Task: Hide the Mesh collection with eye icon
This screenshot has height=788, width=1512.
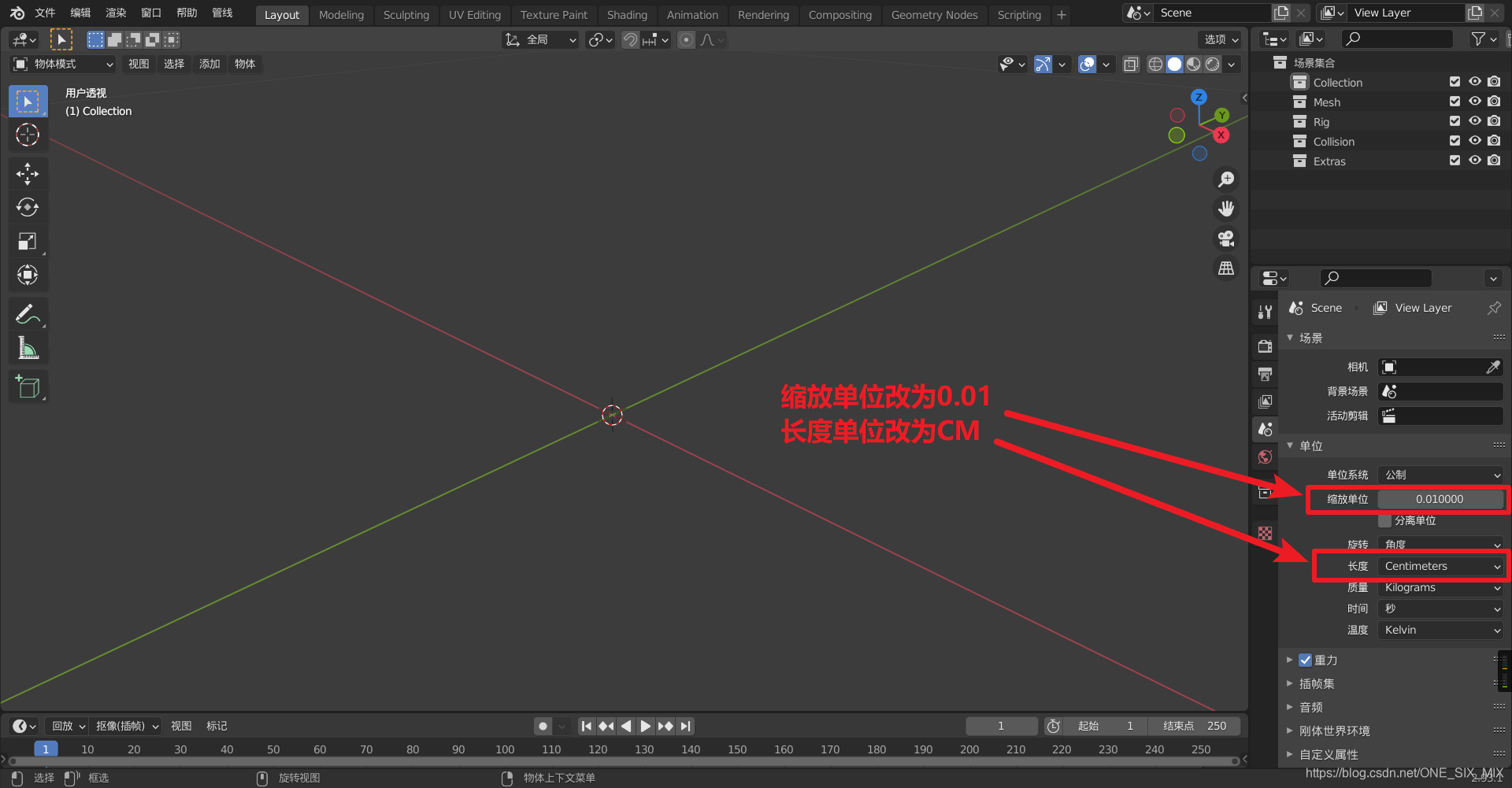Action: [x=1474, y=102]
